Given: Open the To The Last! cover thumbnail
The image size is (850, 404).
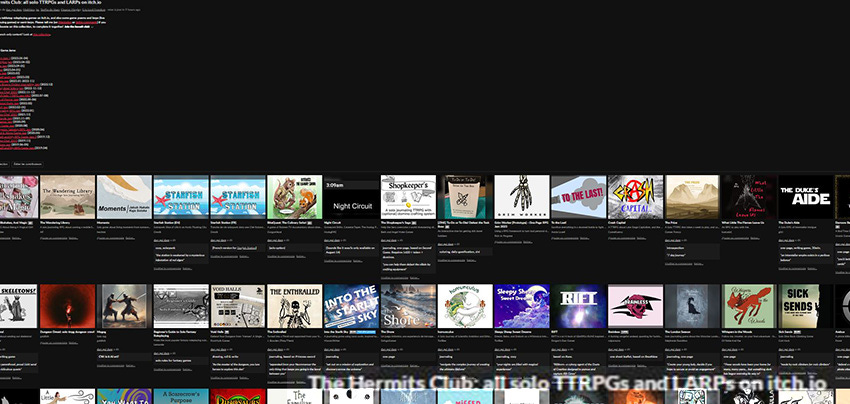Looking at the screenshot, I should click(578, 197).
